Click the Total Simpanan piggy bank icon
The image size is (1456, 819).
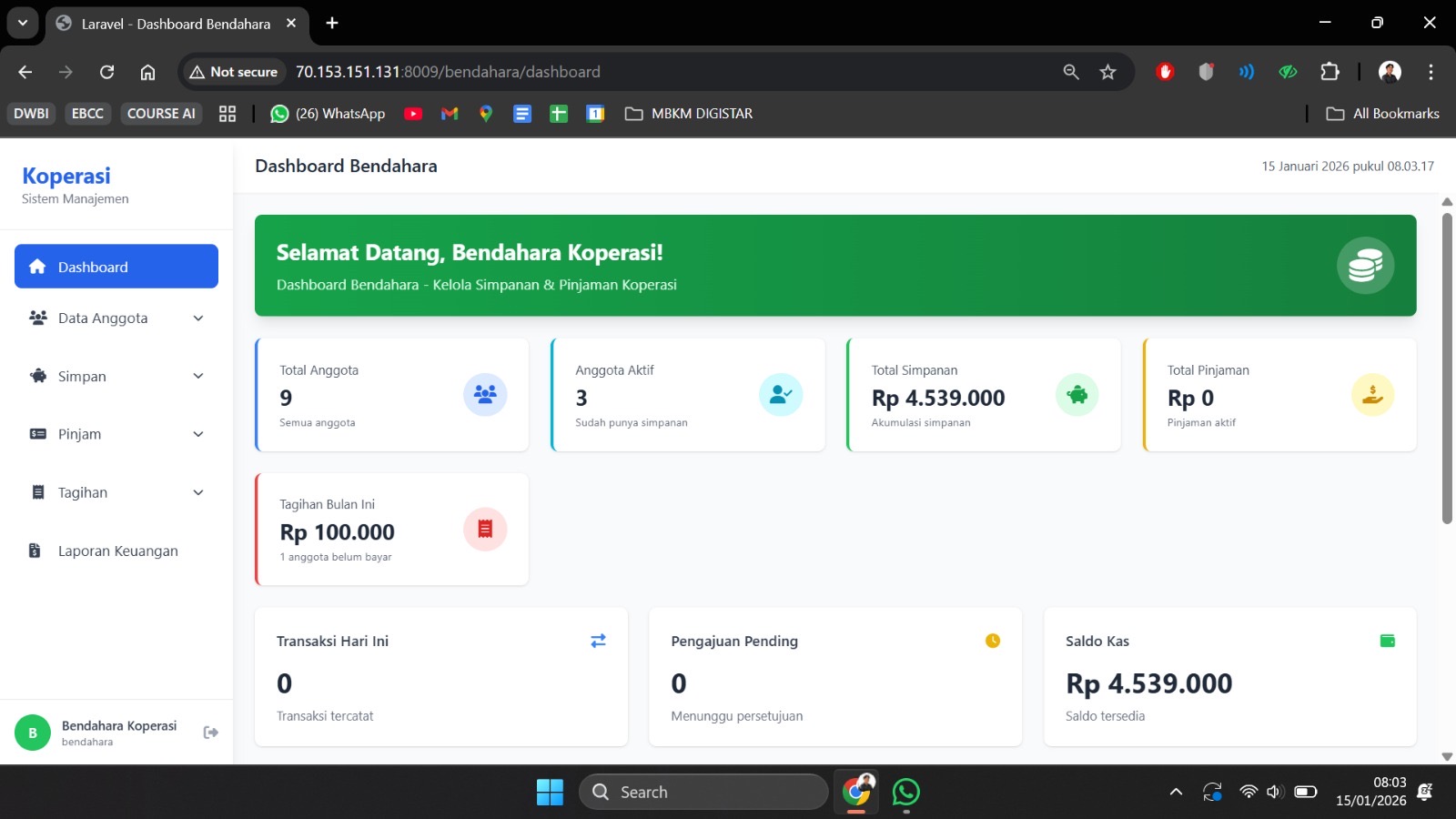tap(1077, 395)
